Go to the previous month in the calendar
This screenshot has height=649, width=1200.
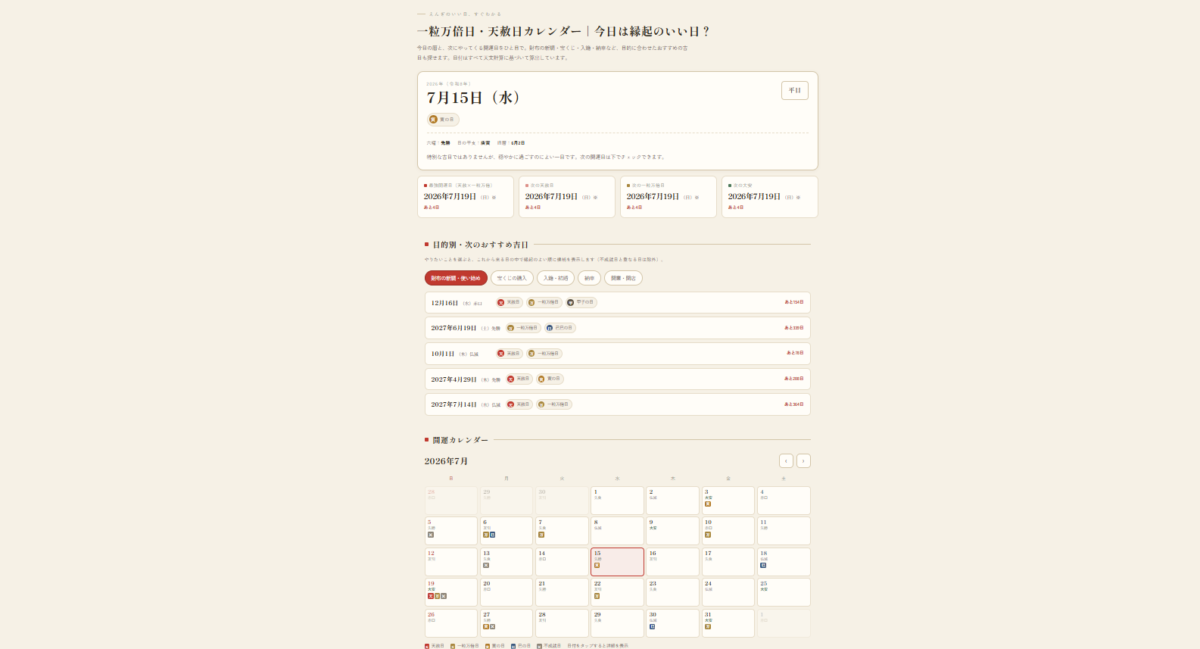pyautogui.click(x=786, y=461)
